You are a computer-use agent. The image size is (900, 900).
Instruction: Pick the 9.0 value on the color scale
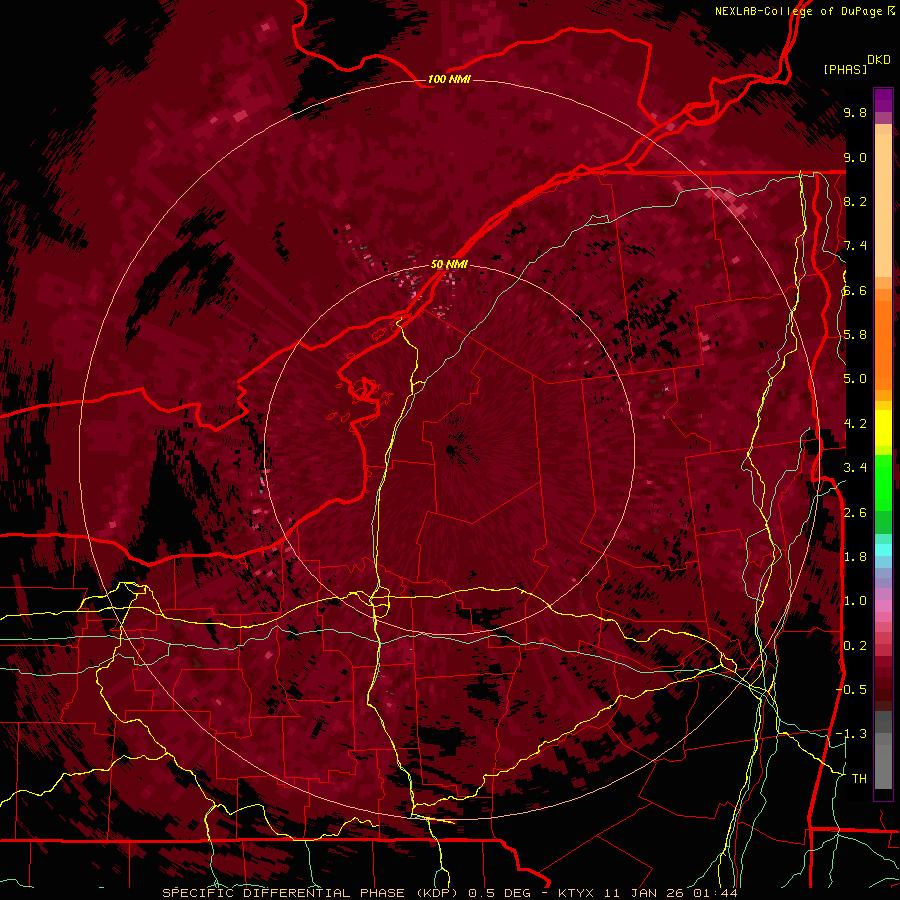[855, 158]
